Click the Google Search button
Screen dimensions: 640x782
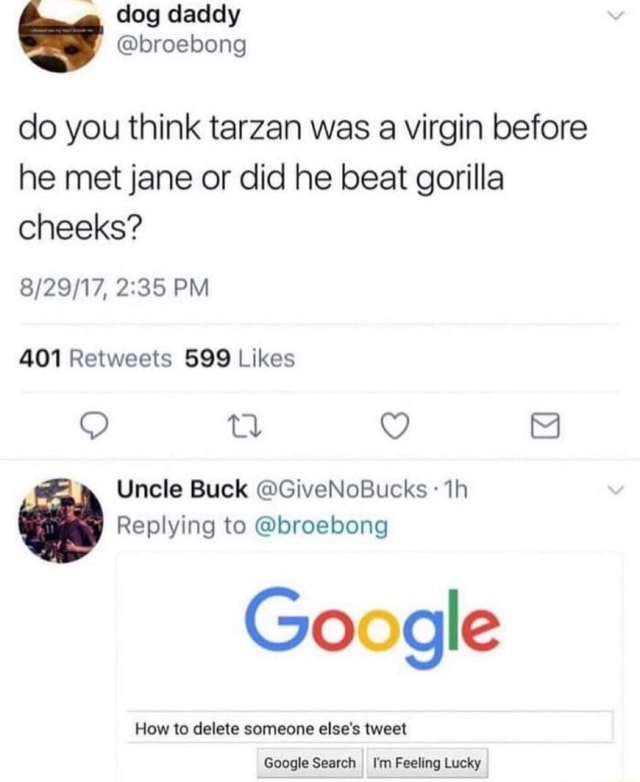click(310, 763)
